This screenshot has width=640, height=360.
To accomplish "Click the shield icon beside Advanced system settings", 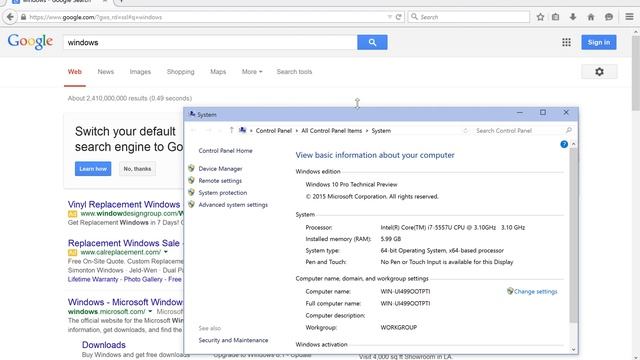I will (x=191, y=204).
